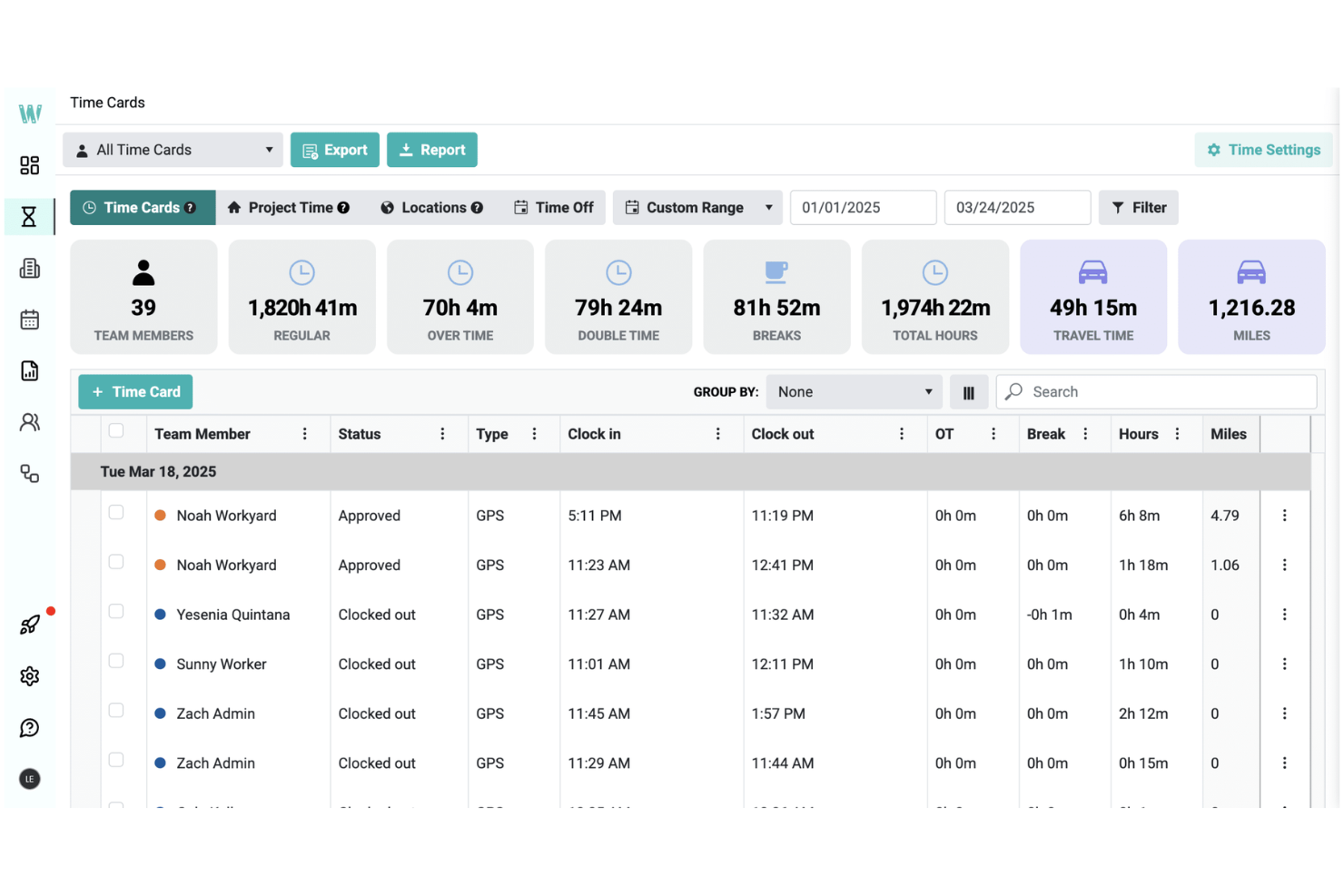
Task: Open Time Settings
Action: coord(1263,150)
